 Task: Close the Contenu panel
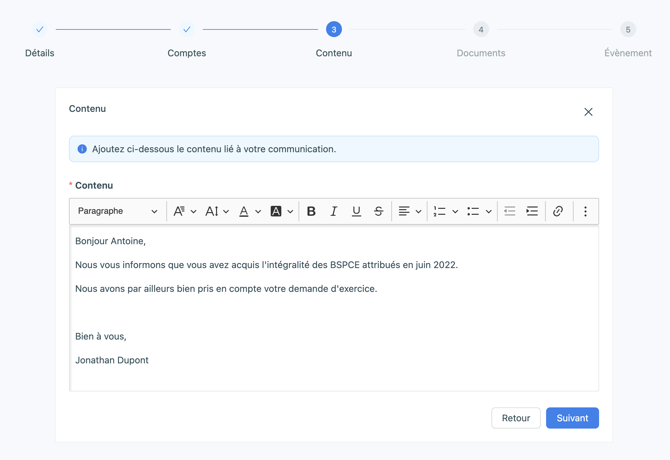pos(588,112)
